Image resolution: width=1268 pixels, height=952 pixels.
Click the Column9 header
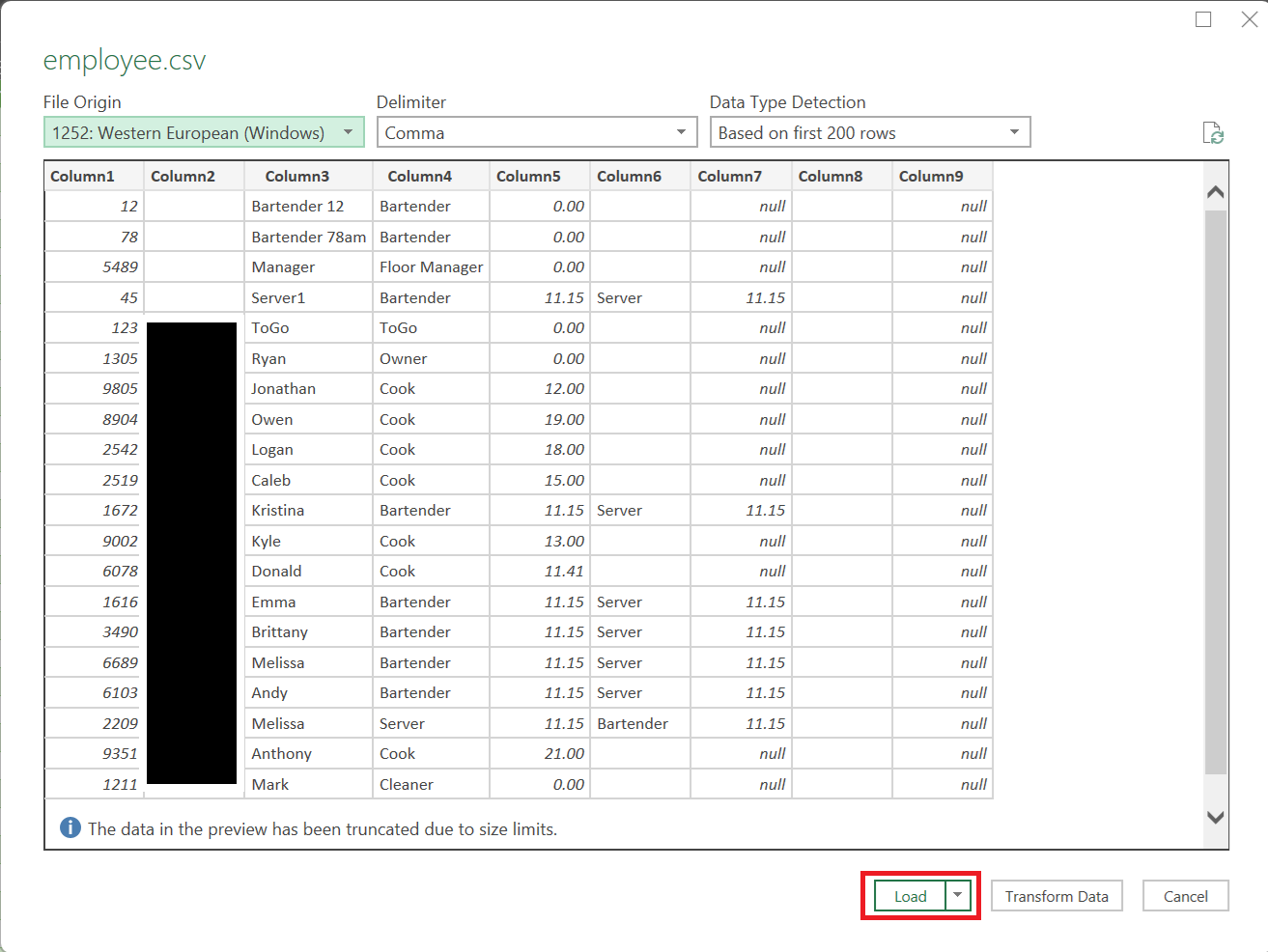931,176
